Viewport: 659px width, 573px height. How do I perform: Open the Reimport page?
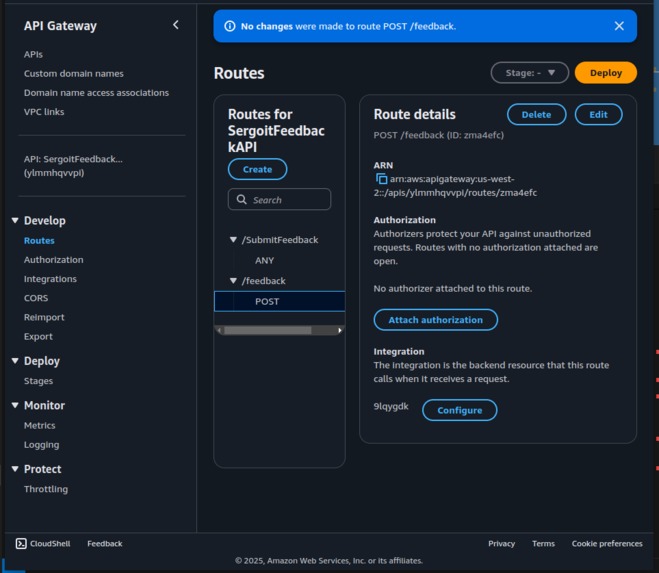point(44,317)
